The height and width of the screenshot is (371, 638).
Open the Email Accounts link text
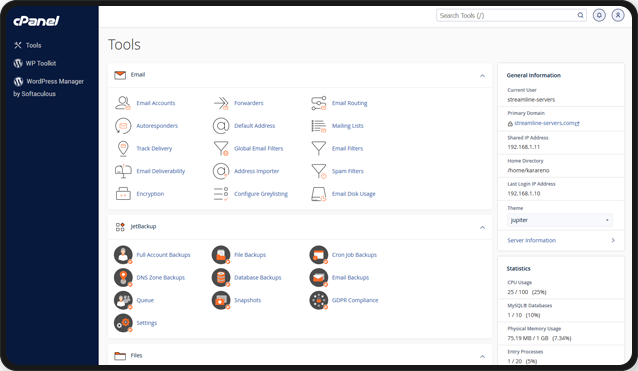point(156,103)
